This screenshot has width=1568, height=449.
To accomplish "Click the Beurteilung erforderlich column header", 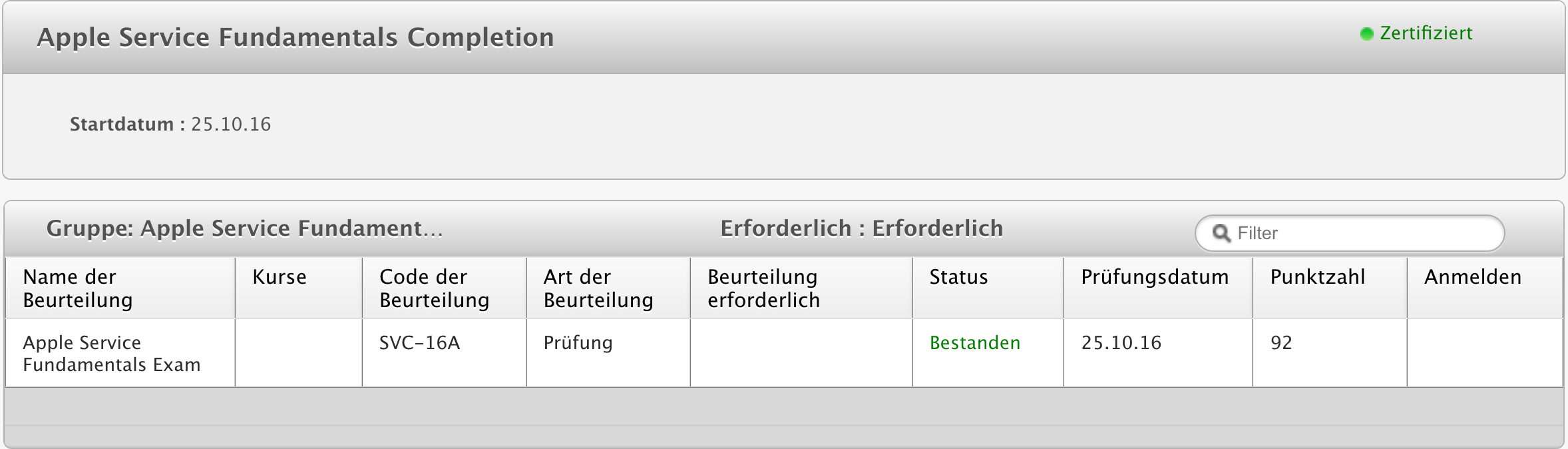I will 763,288.
